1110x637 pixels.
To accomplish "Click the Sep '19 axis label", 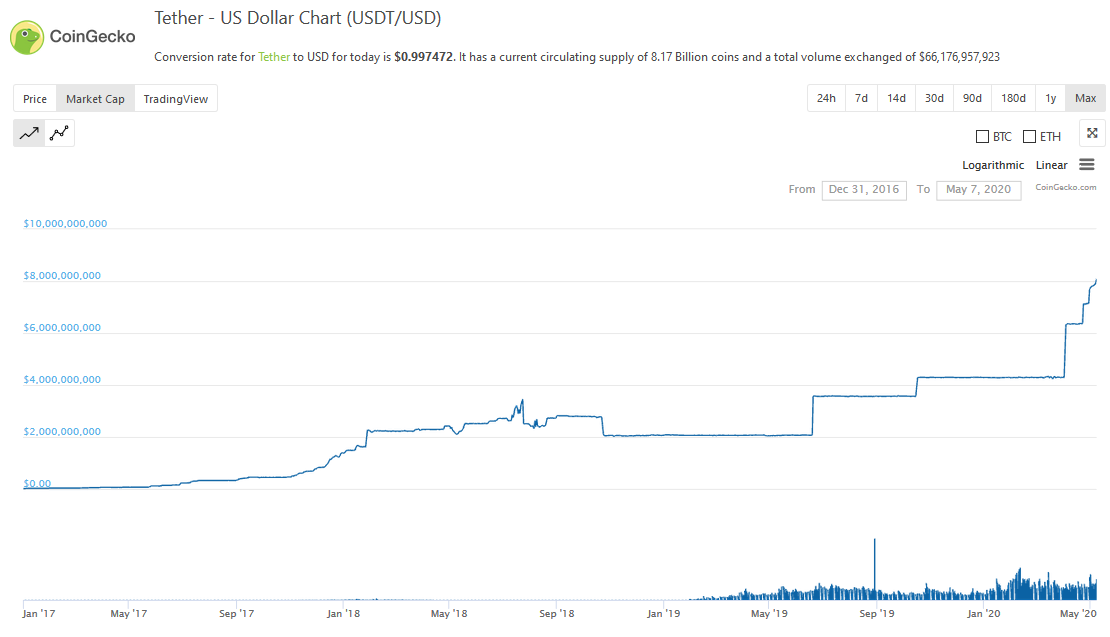I will 876,614.
